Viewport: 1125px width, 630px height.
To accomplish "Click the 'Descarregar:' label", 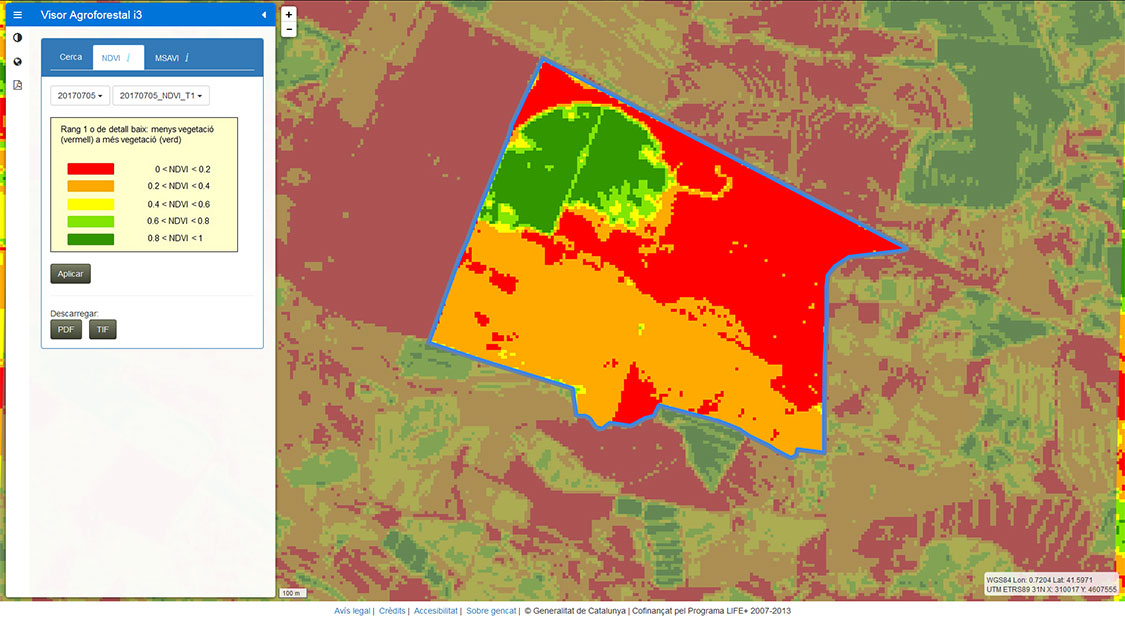I will 75,314.
